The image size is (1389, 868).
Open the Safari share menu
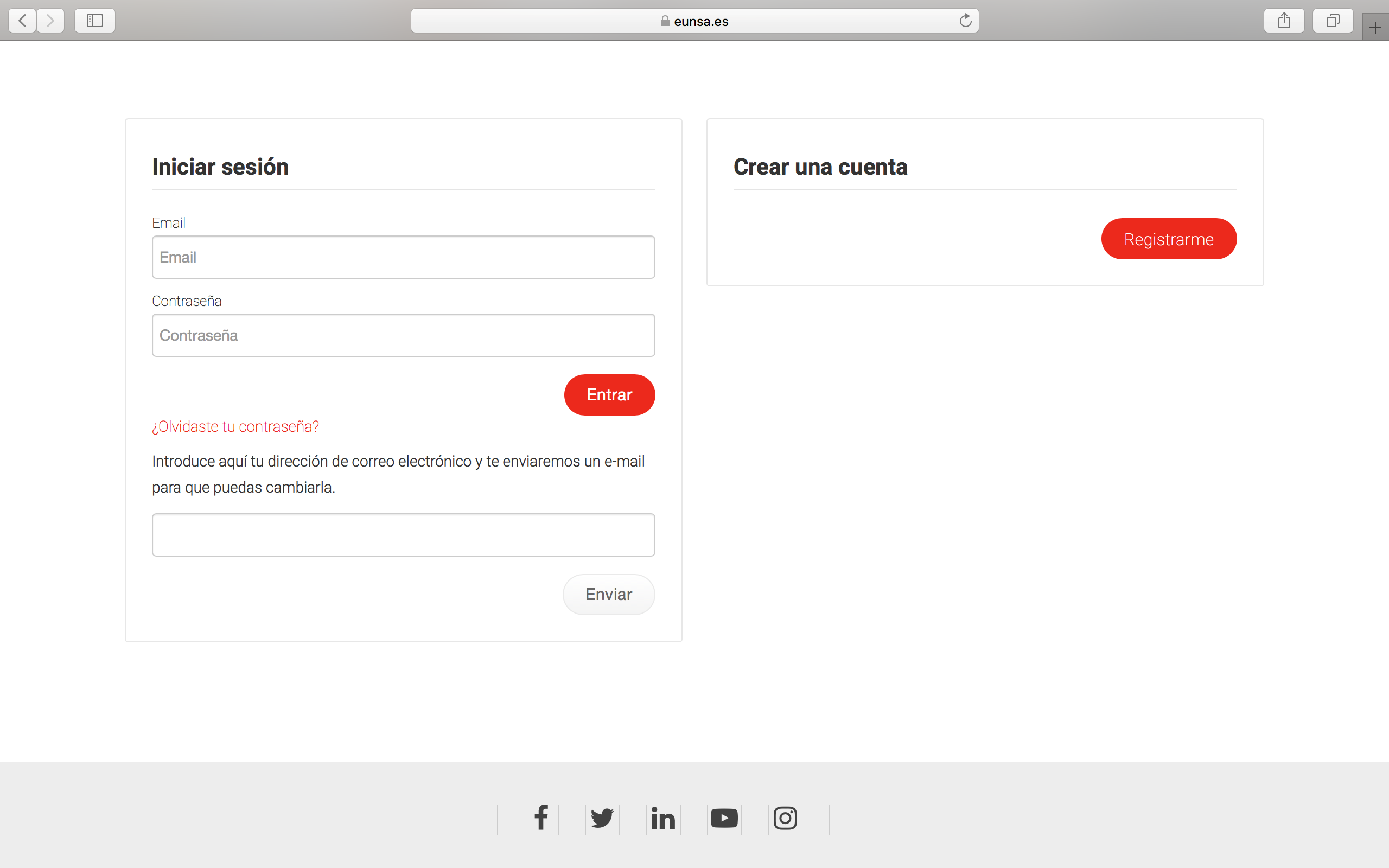click(1284, 21)
